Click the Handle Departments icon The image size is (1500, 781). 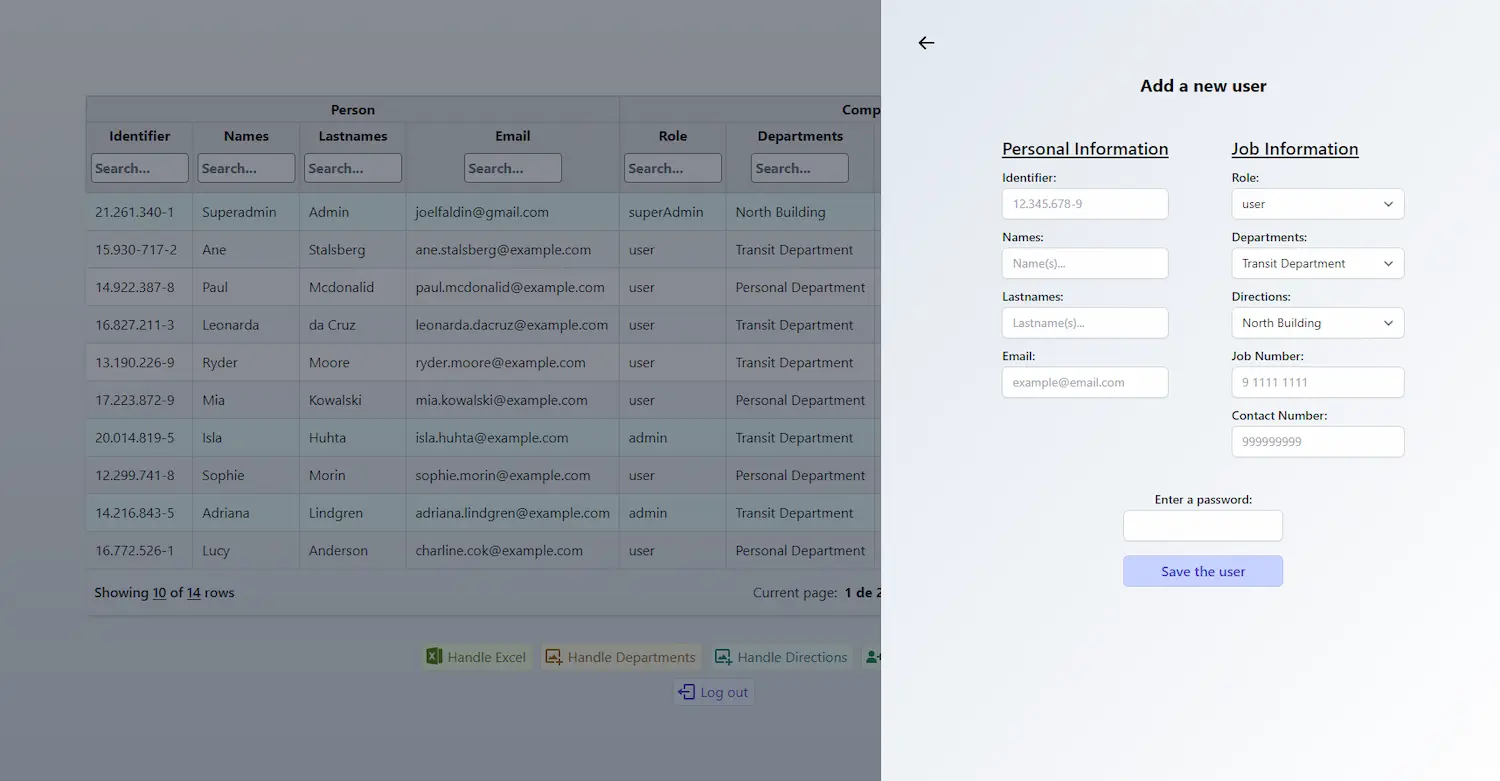[553, 656]
